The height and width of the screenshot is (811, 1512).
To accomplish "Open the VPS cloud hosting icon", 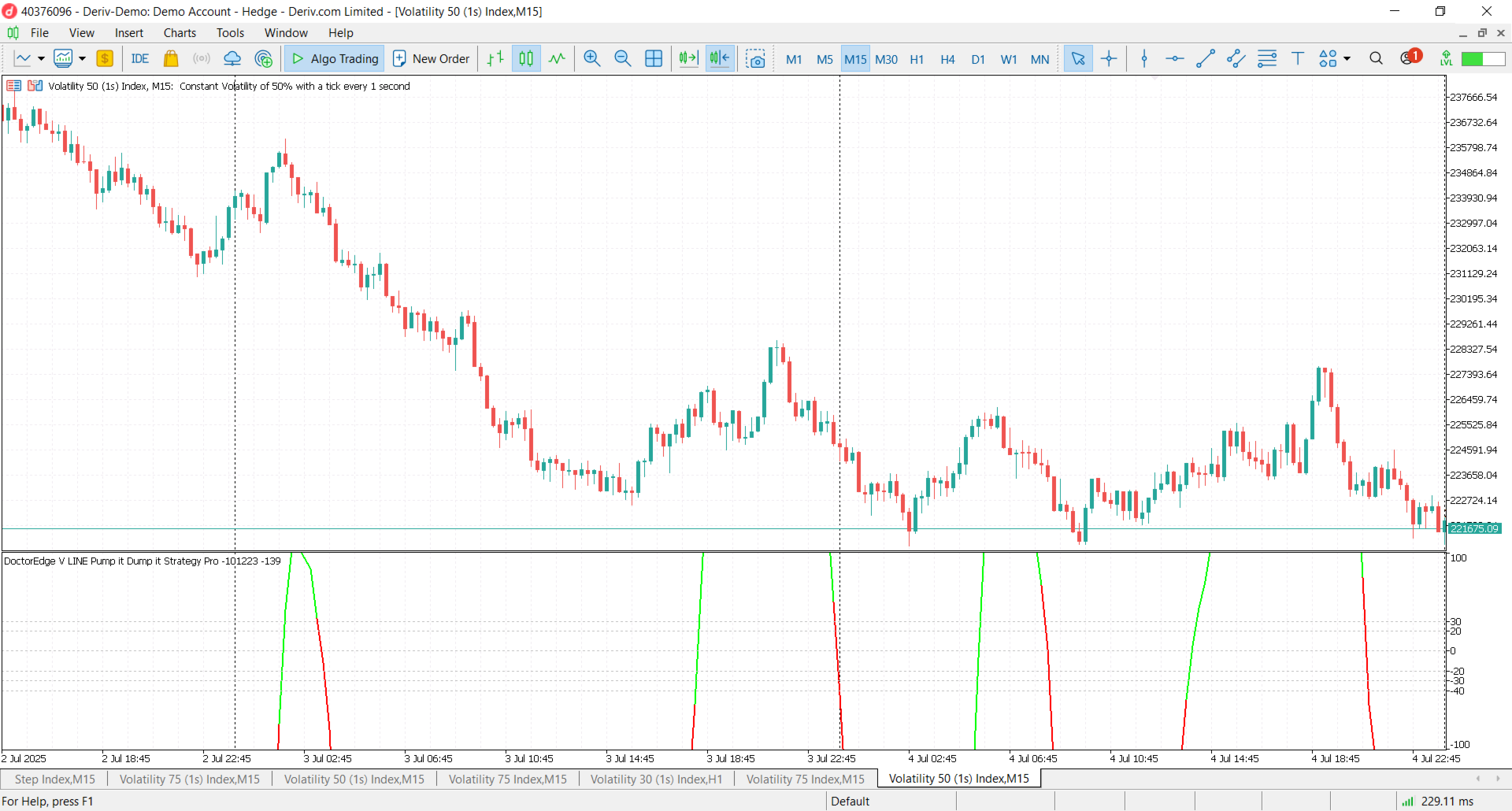I will (232, 59).
